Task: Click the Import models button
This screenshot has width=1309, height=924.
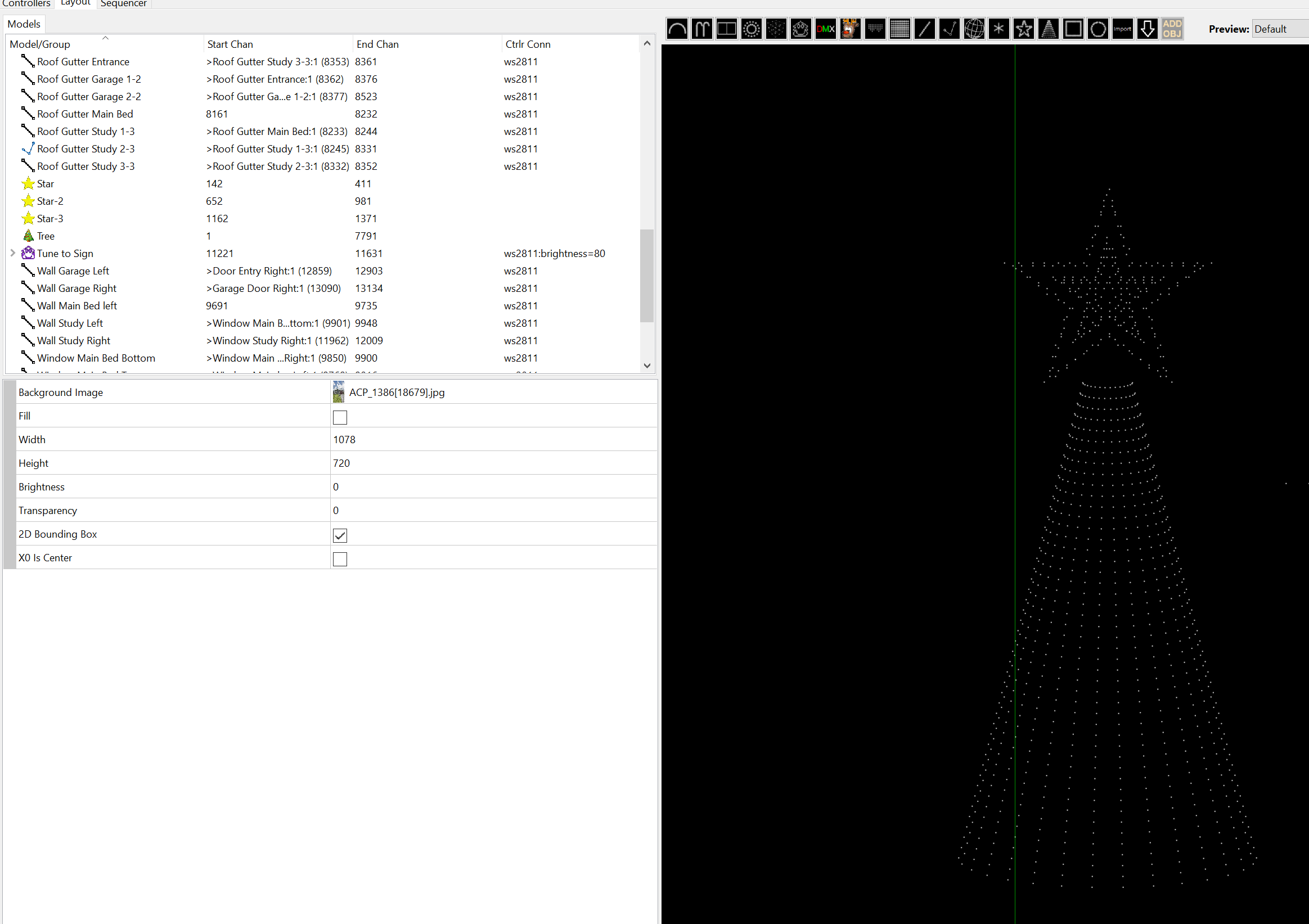Action: [1123, 29]
